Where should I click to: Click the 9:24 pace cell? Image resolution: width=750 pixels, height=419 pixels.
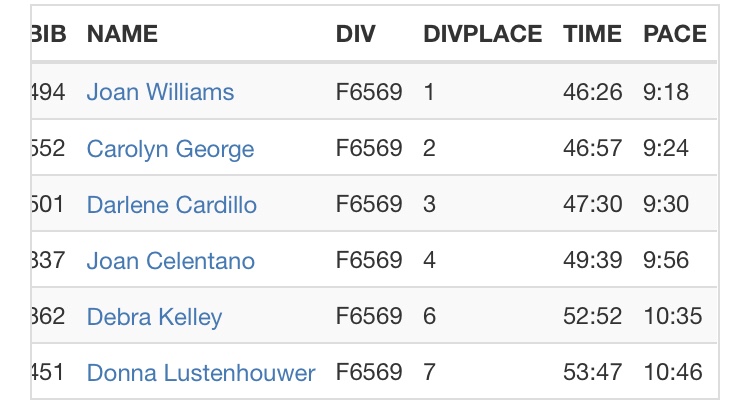[x=665, y=149]
